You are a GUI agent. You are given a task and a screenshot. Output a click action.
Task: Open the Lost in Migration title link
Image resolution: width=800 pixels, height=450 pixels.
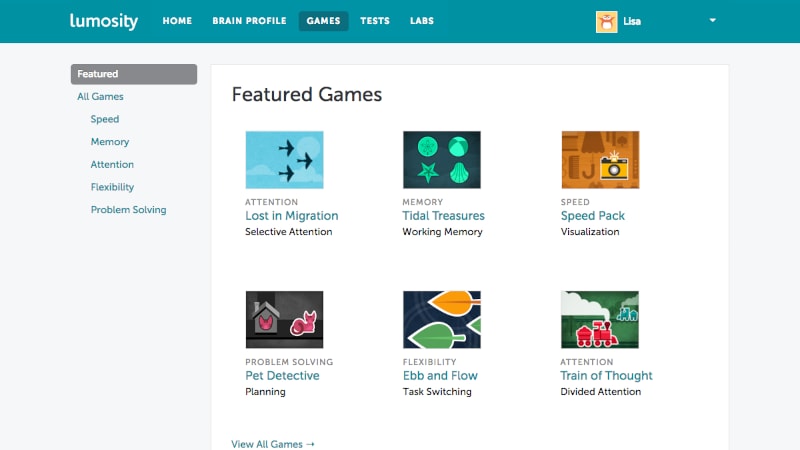pos(291,216)
